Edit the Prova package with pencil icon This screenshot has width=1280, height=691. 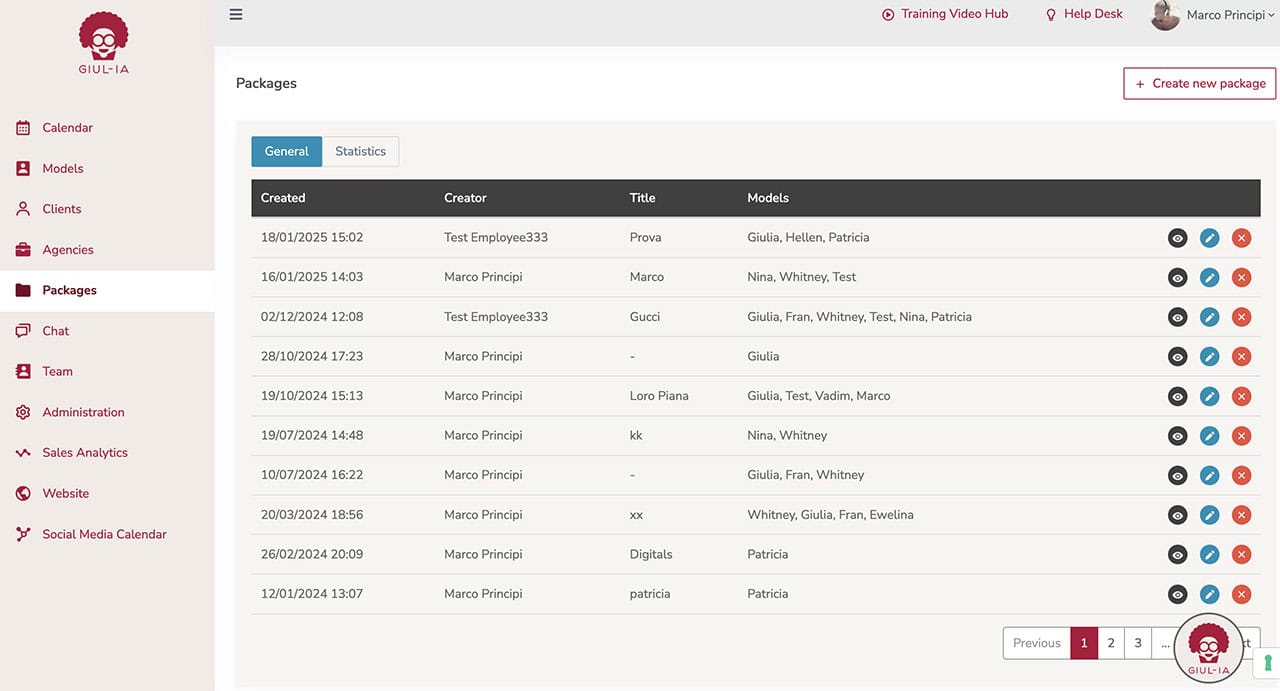(x=1210, y=238)
